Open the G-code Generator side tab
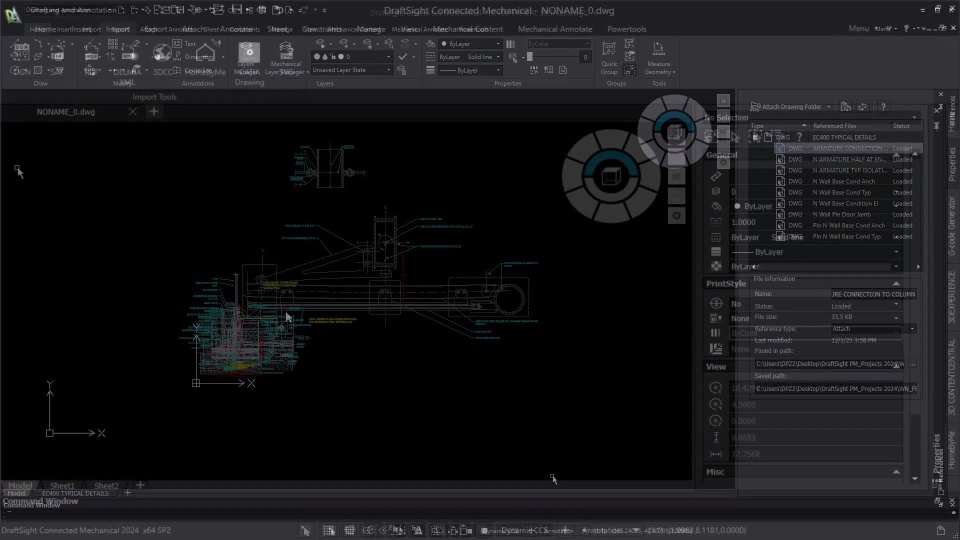Screen dimensions: 960x540 (x=951, y=226)
